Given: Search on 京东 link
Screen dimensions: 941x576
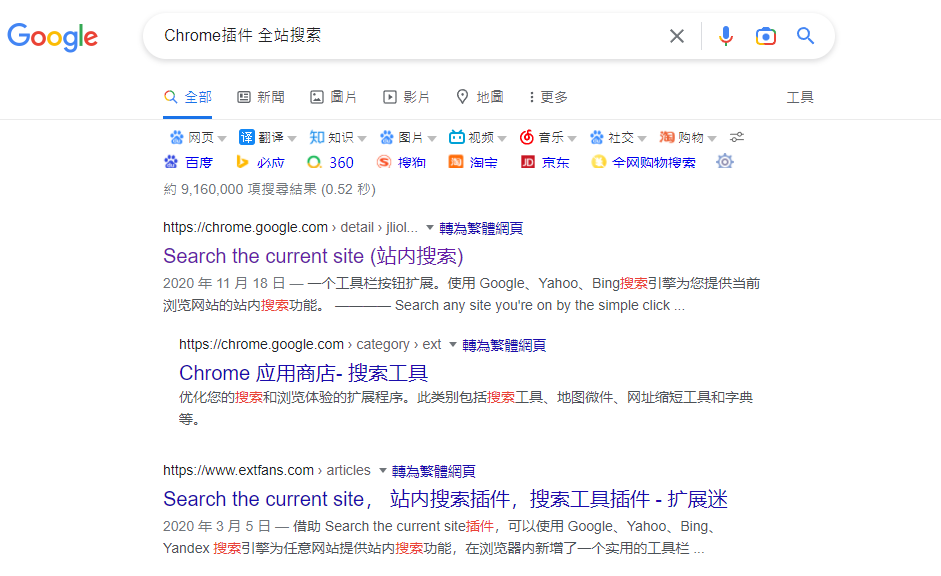Looking at the screenshot, I should click(x=555, y=163).
